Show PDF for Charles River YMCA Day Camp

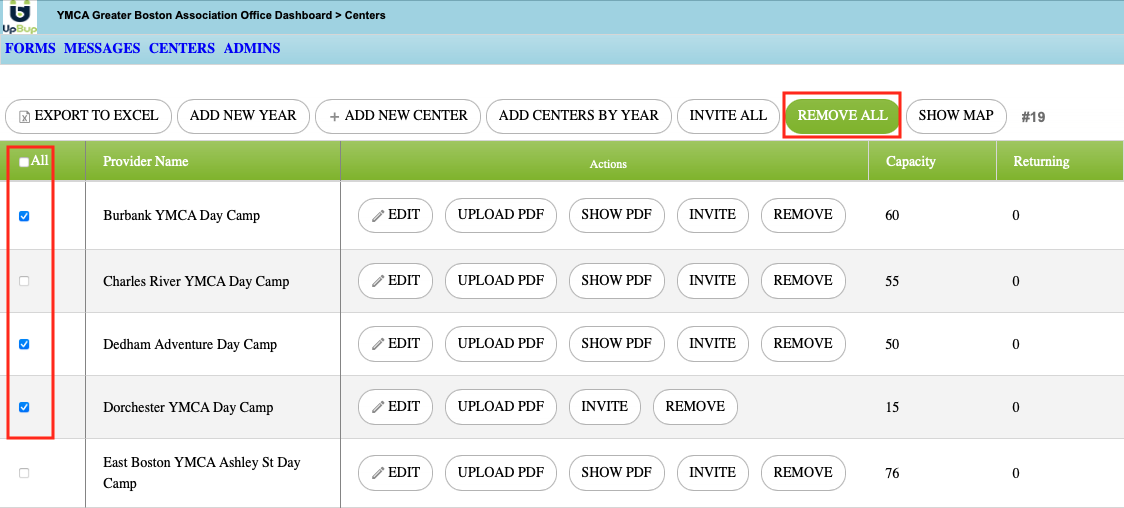tap(616, 281)
